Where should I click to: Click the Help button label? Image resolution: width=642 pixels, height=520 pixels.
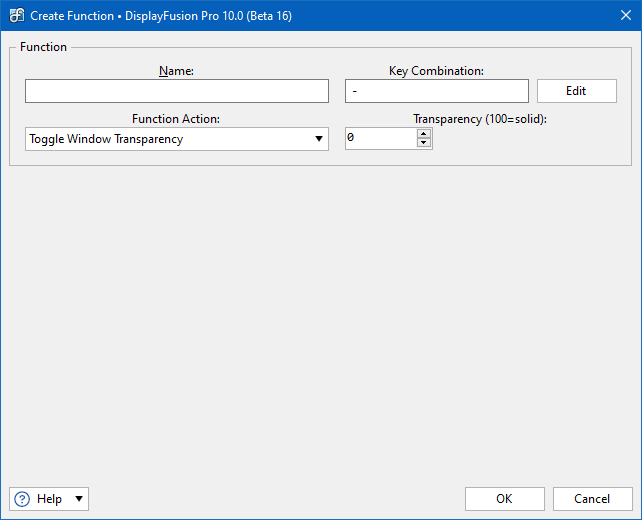[50, 499]
